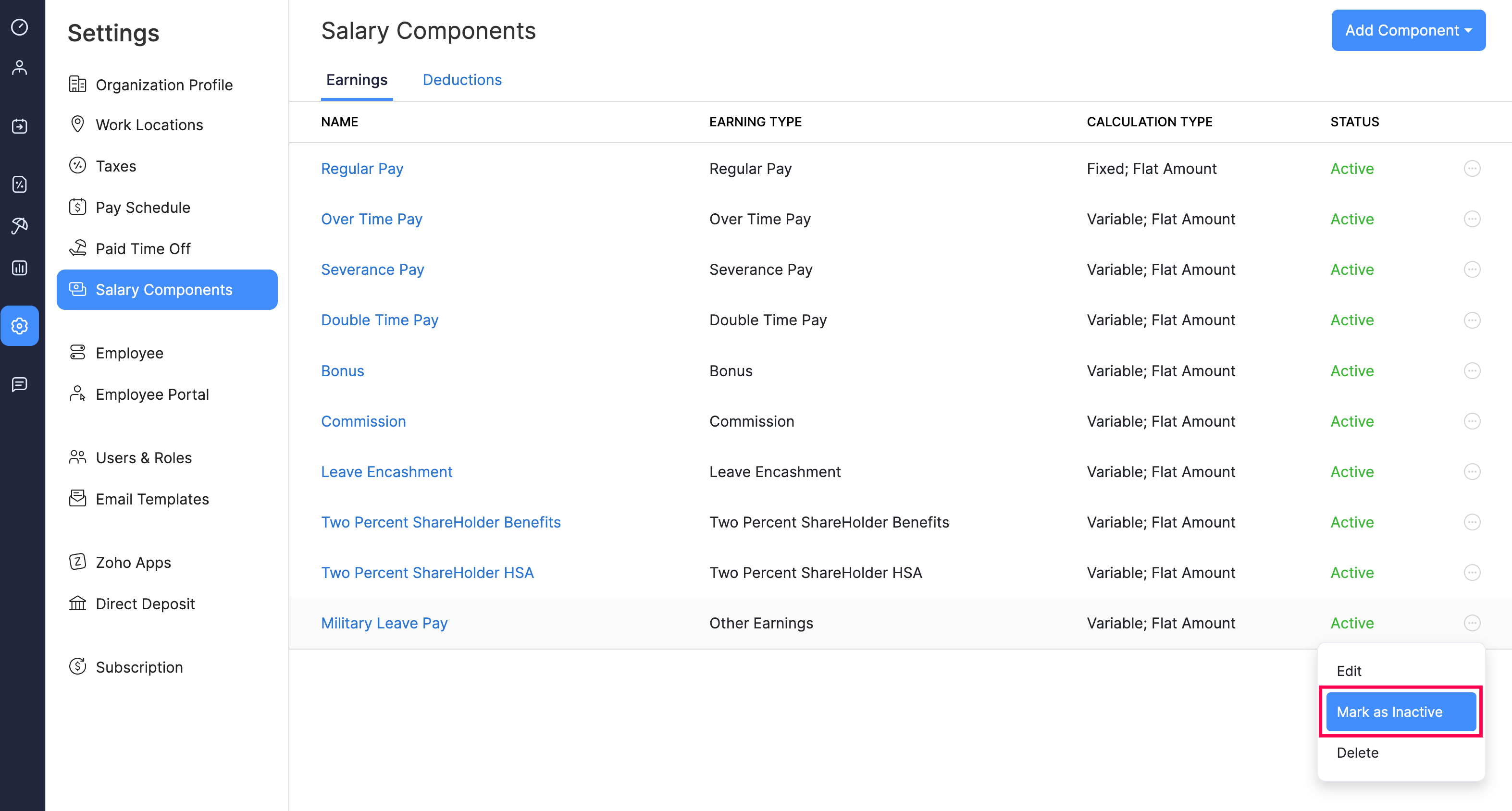The width and height of the screenshot is (1512, 811).
Task: Open more options for Commission row
Action: pyautogui.click(x=1472, y=421)
